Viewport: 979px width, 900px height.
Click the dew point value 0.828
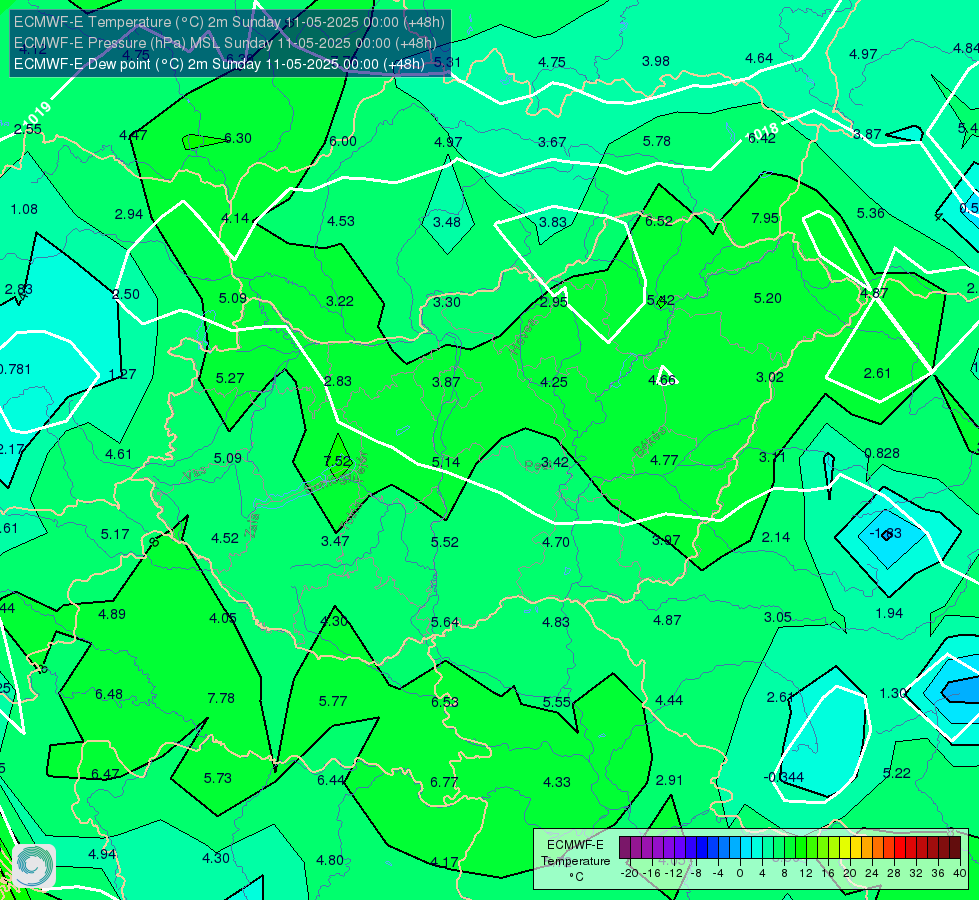(882, 453)
